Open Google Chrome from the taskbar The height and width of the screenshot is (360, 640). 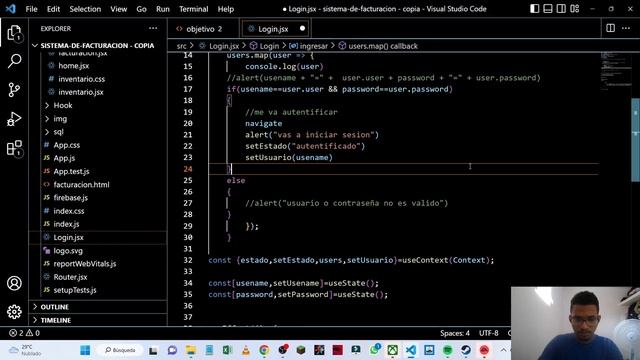coord(264,350)
